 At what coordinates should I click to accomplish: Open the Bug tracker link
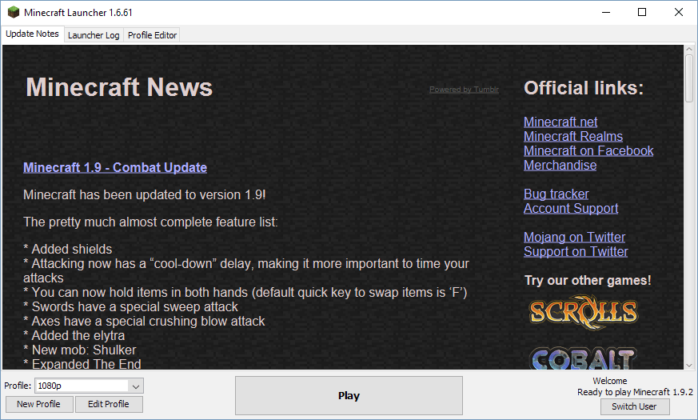(556, 194)
